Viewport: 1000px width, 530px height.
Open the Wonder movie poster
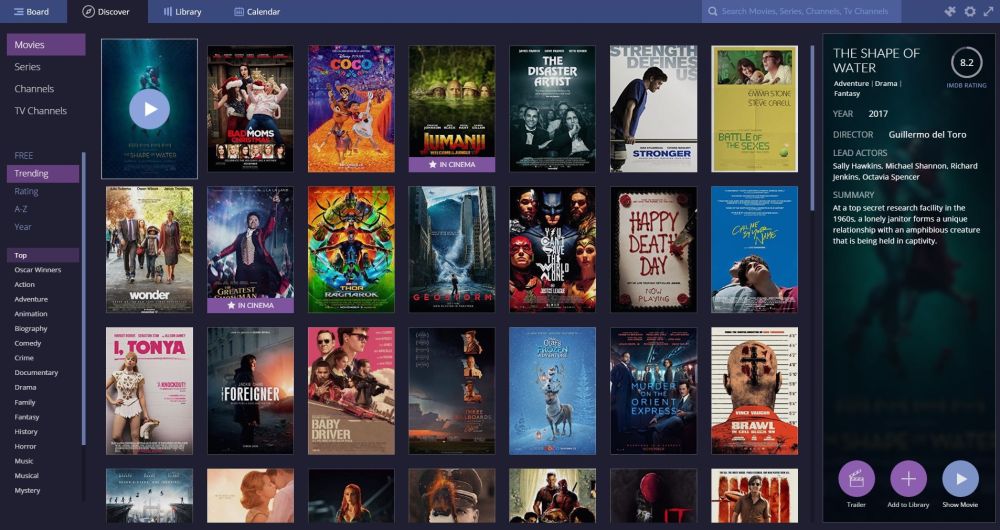tap(149, 249)
